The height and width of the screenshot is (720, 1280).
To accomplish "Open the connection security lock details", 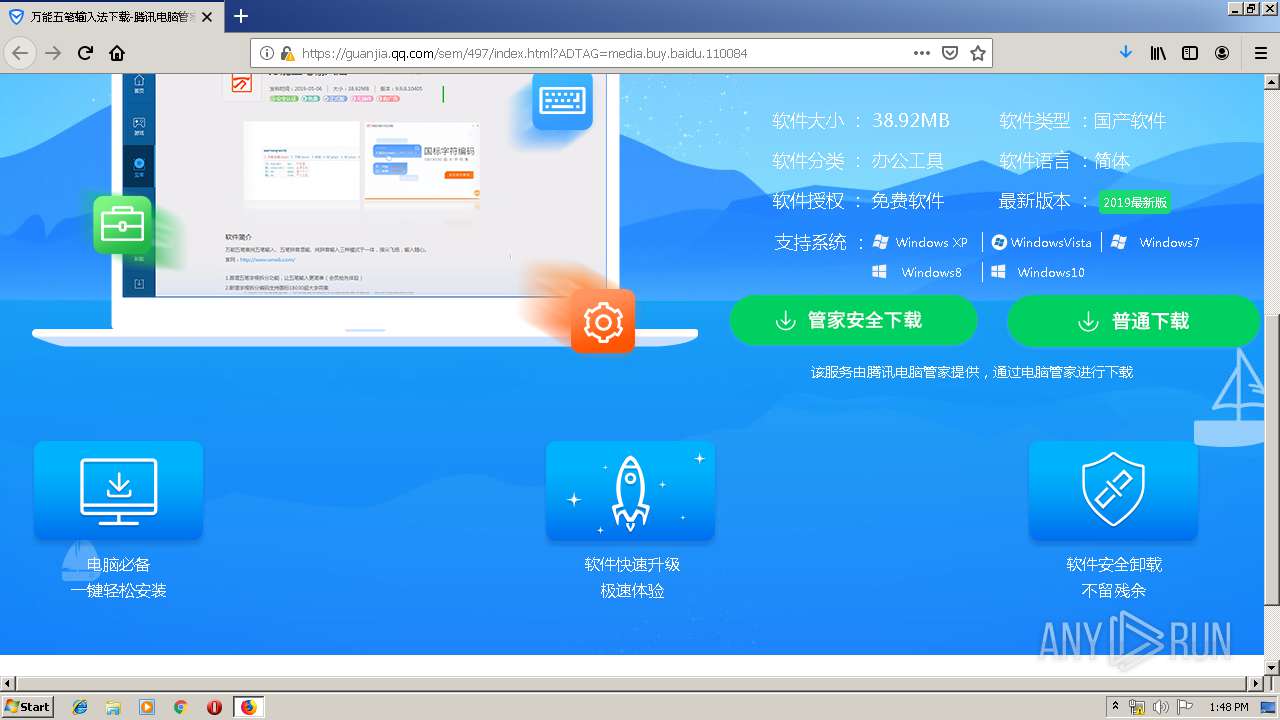I will (287, 53).
